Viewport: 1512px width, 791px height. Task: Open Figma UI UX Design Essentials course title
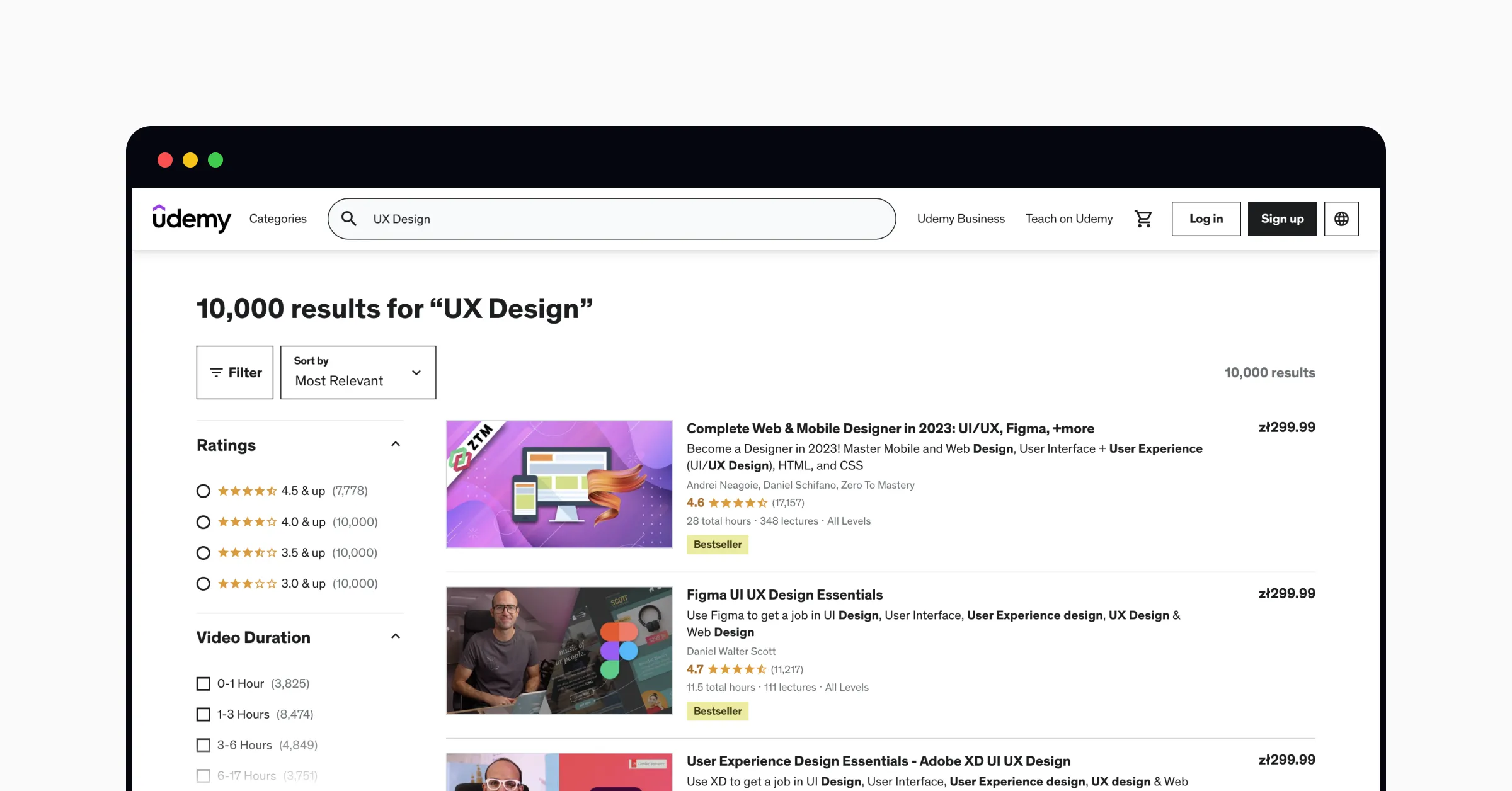coord(784,595)
